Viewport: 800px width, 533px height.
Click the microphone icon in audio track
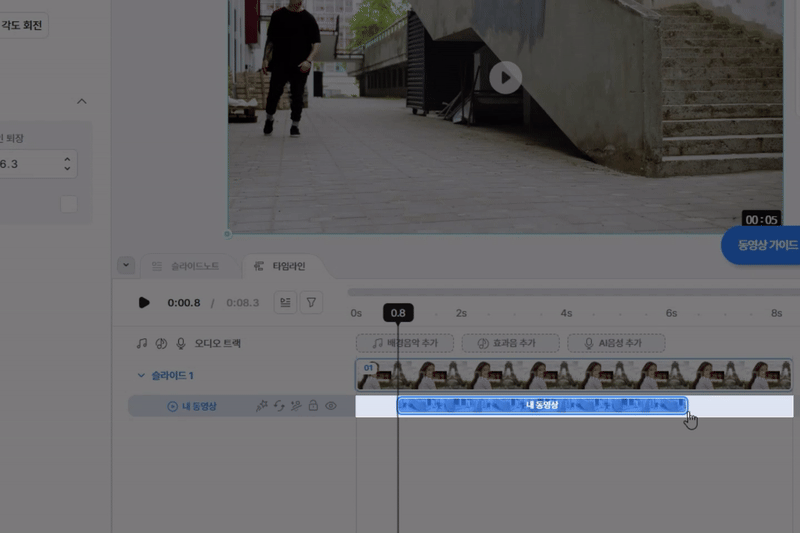pyautogui.click(x=181, y=343)
